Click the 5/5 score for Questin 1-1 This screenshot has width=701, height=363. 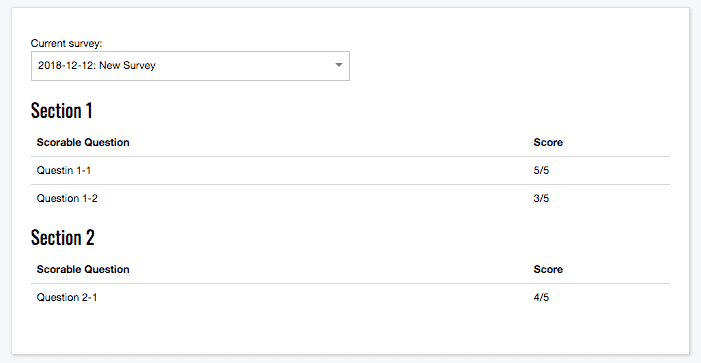coord(541,170)
